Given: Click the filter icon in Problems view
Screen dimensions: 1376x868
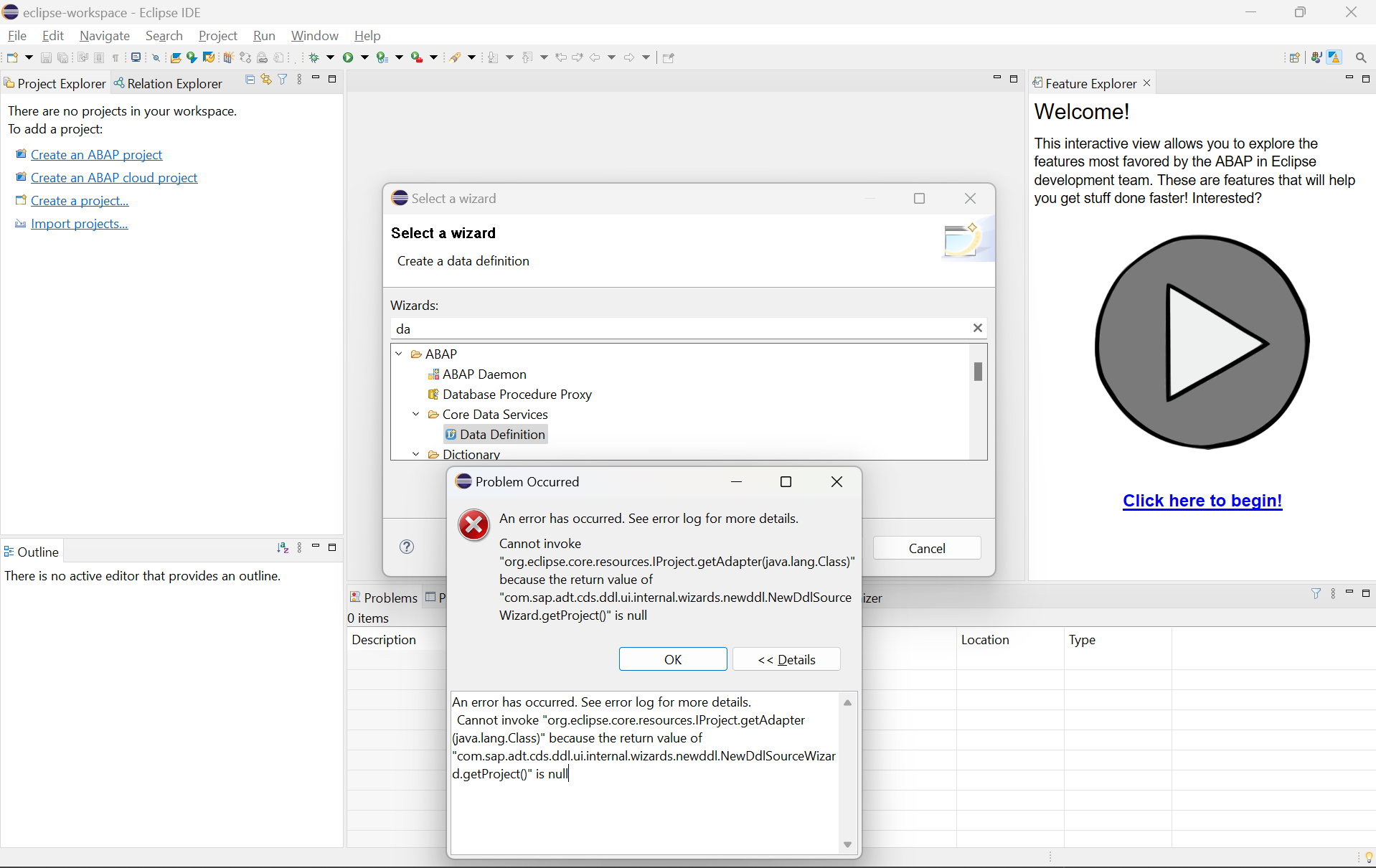Looking at the screenshot, I should point(1316,594).
